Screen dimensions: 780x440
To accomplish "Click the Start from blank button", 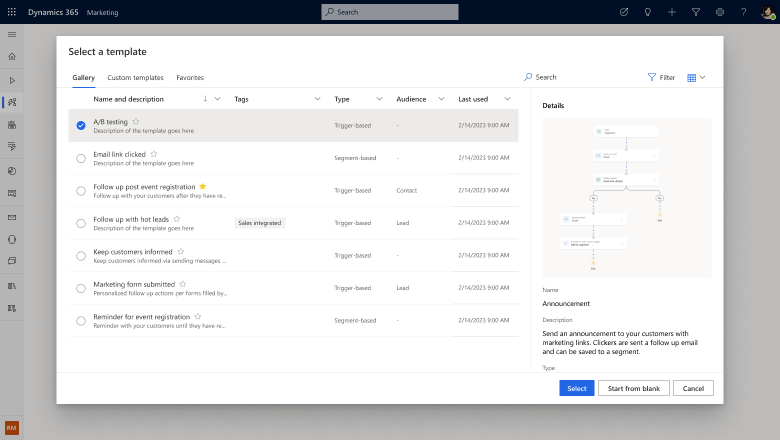I will click(x=634, y=388).
